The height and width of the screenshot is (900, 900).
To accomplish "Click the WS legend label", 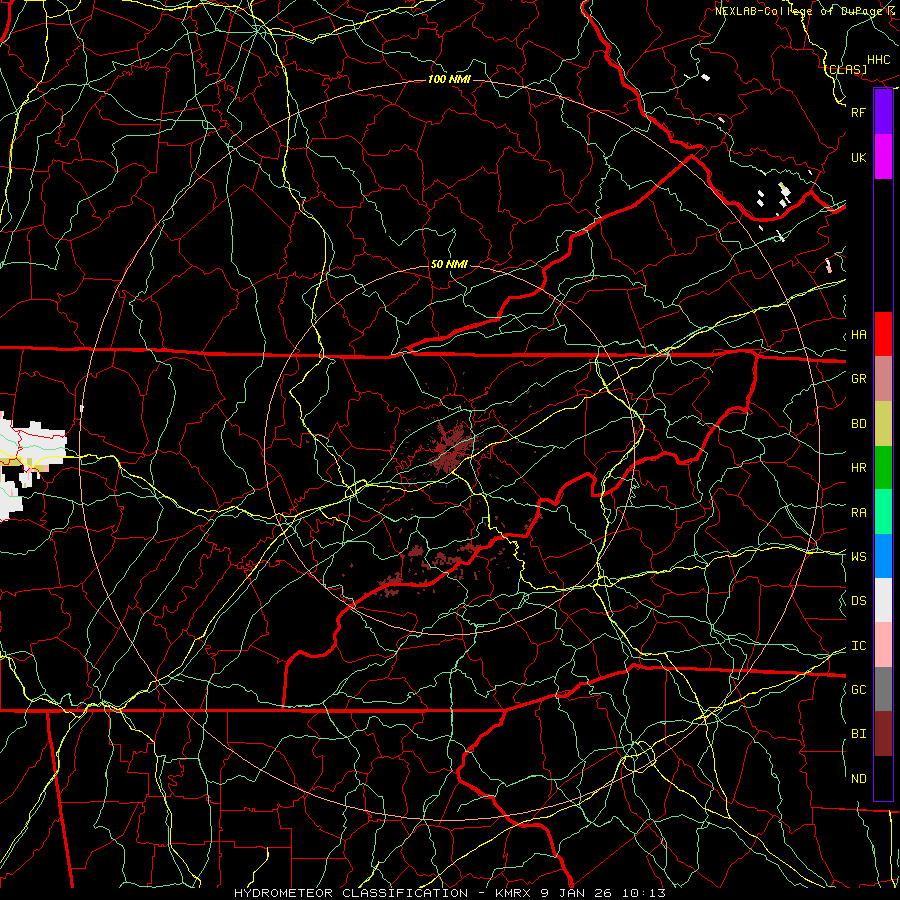I will pyautogui.click(x=859, y=557).
